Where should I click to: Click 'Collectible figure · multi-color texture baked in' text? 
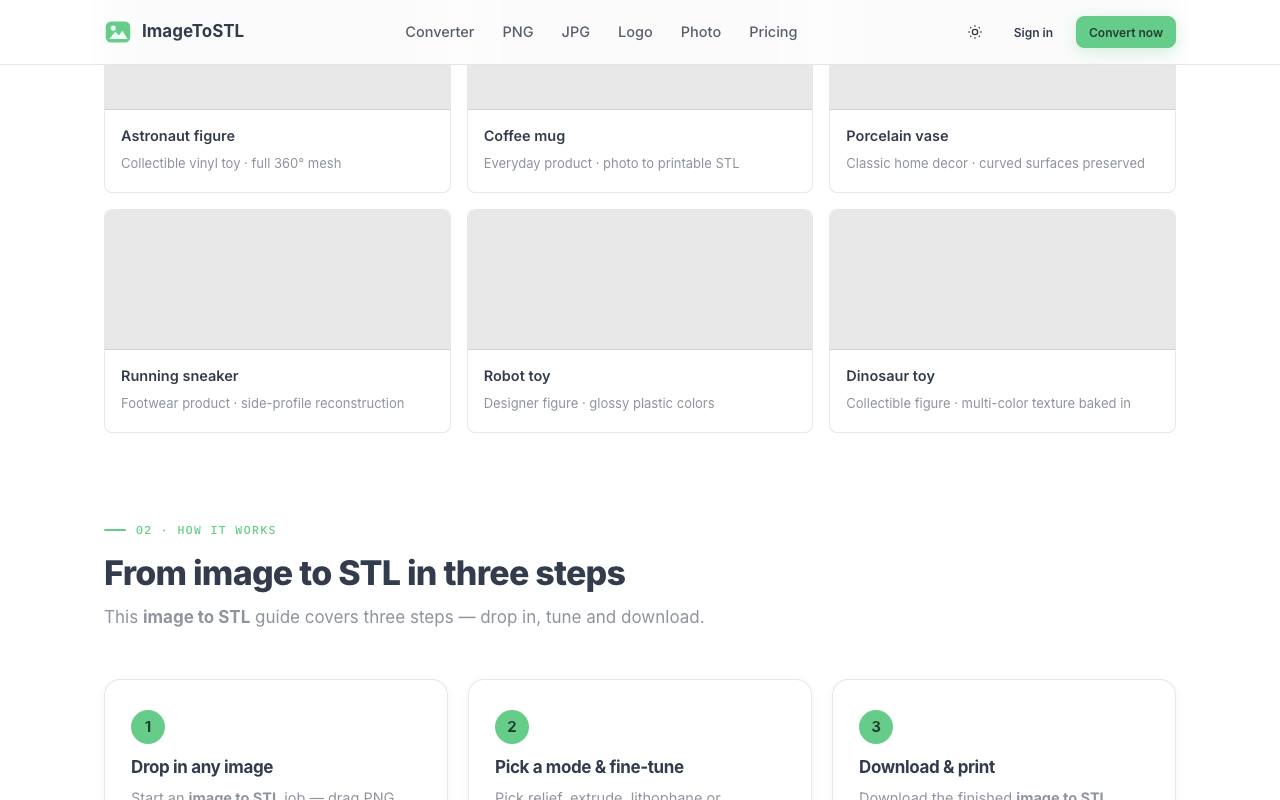[x=988, y=403]
